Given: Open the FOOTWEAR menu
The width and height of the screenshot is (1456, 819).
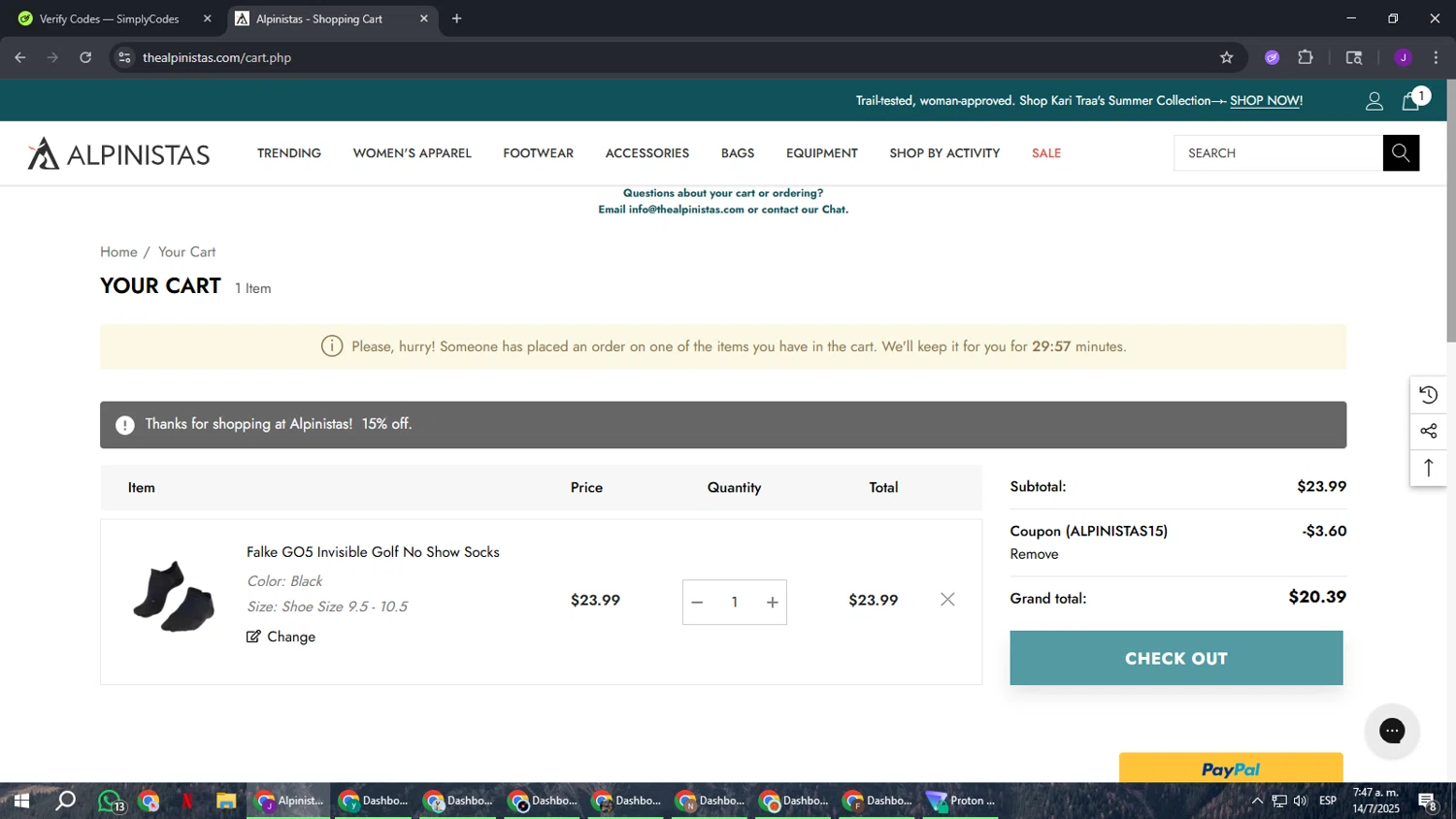Looking at the screenshot, I should (x=539, y=153).
